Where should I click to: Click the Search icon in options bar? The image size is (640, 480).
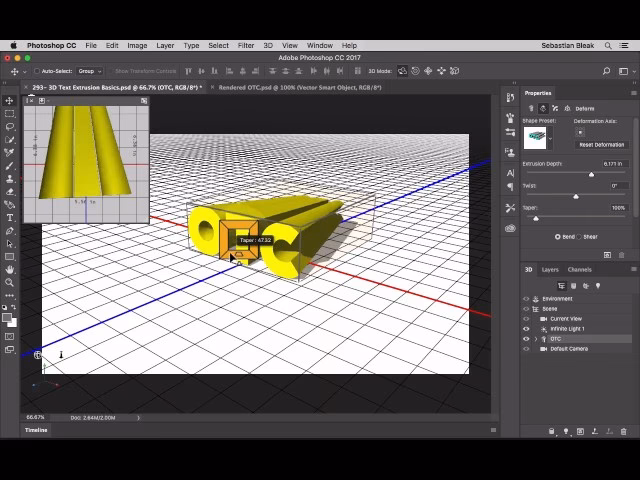coord(606,71)
